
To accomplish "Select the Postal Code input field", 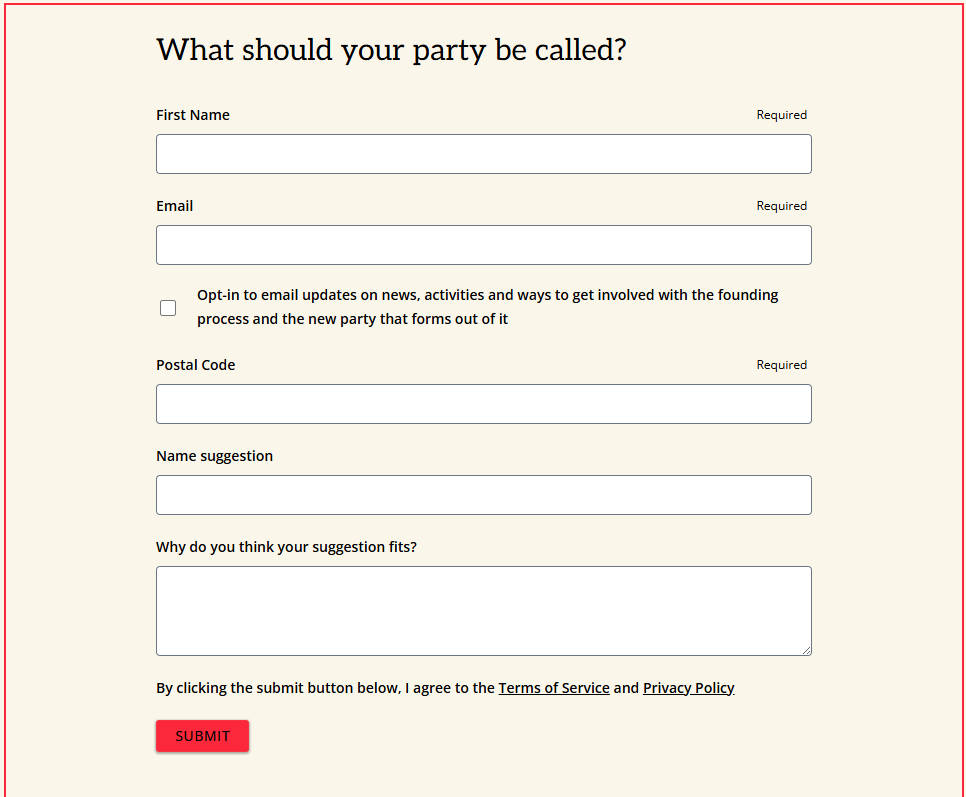I will pos(483,404).
